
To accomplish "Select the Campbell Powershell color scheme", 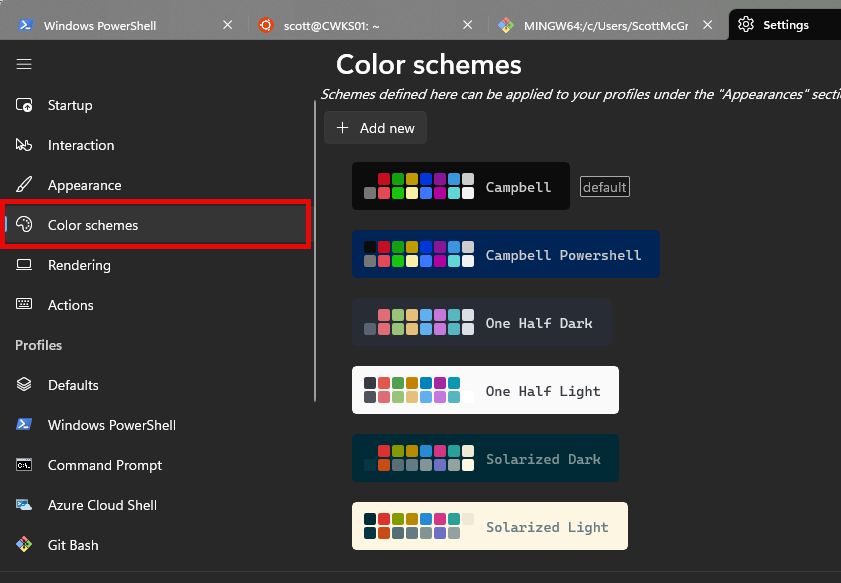I will [506, 254].
